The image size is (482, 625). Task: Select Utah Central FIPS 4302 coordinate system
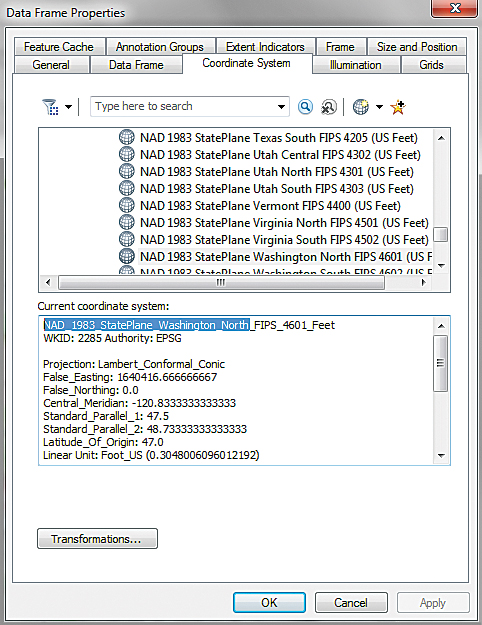[x=280, y=155]
